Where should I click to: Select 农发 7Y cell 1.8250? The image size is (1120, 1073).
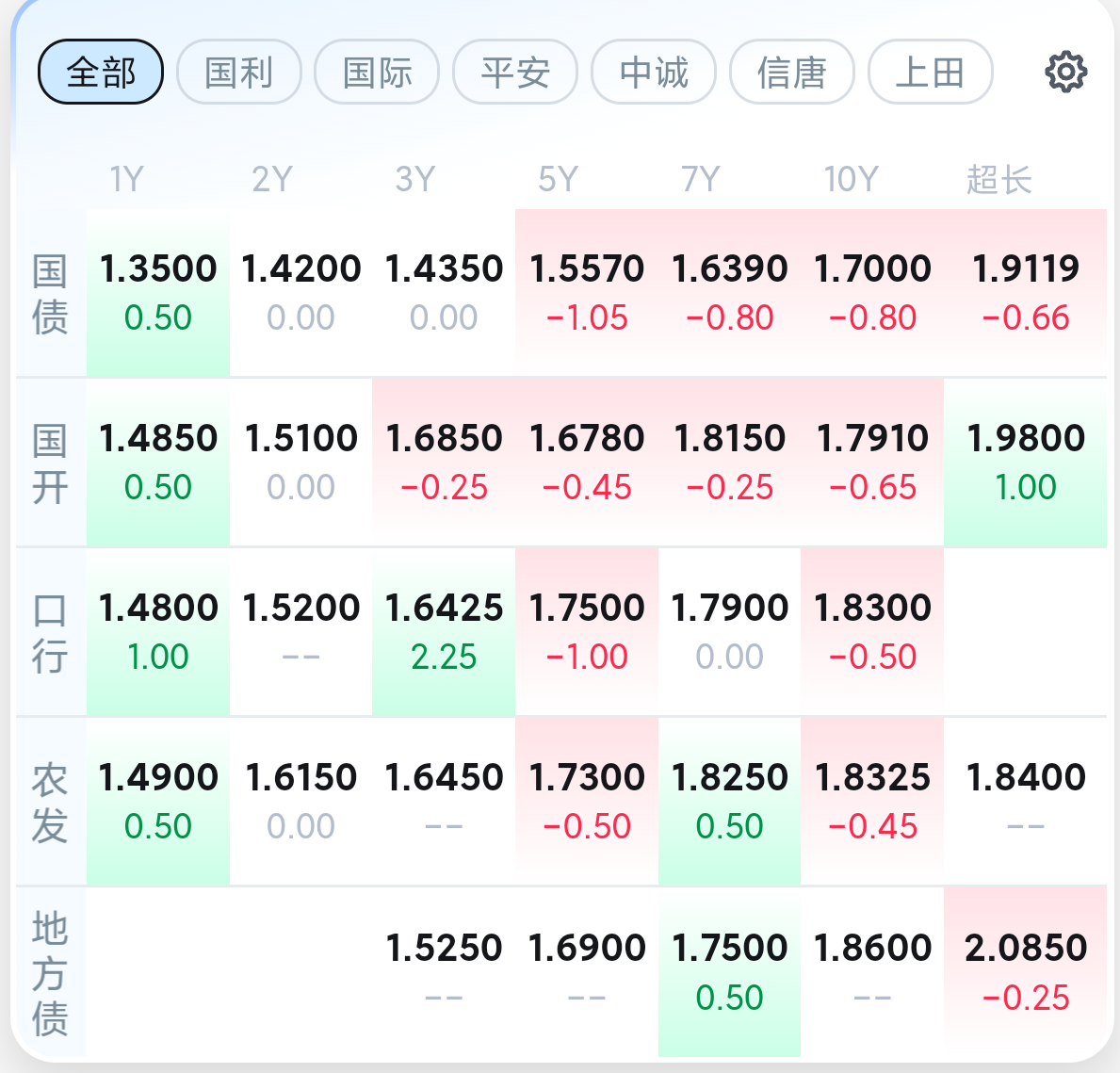click(729, 802)
